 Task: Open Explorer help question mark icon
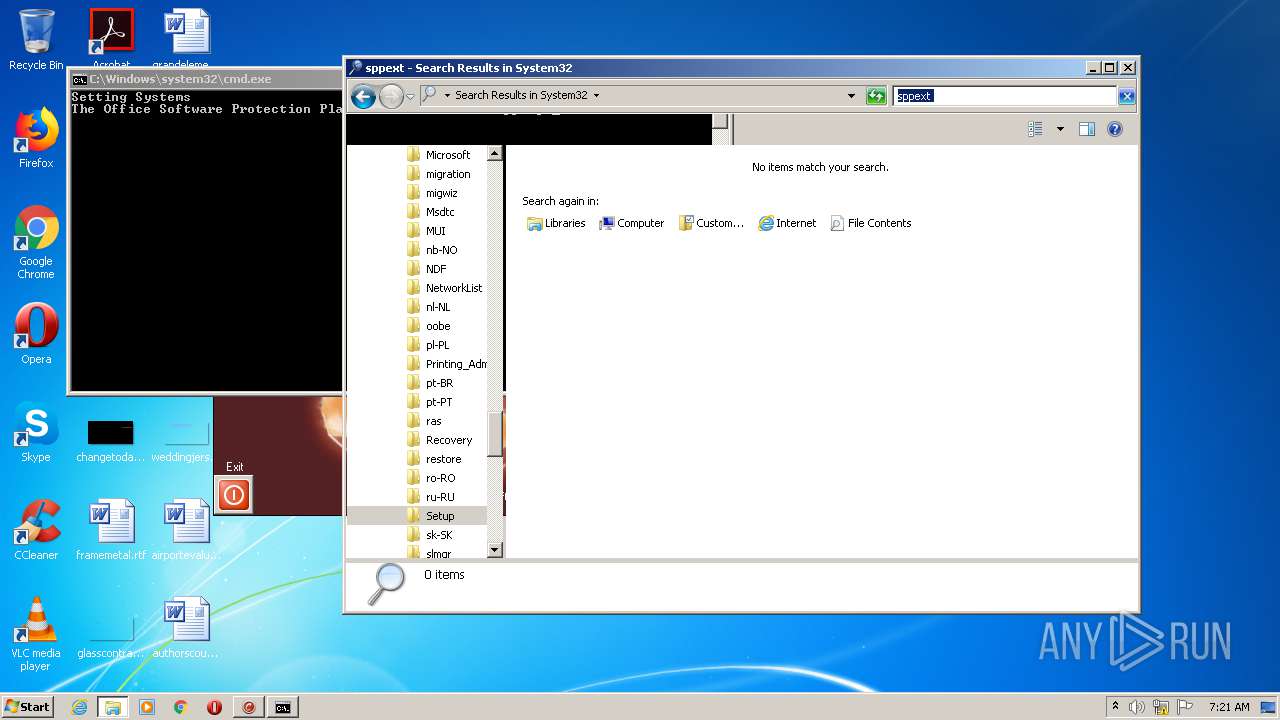(1115, 129)
